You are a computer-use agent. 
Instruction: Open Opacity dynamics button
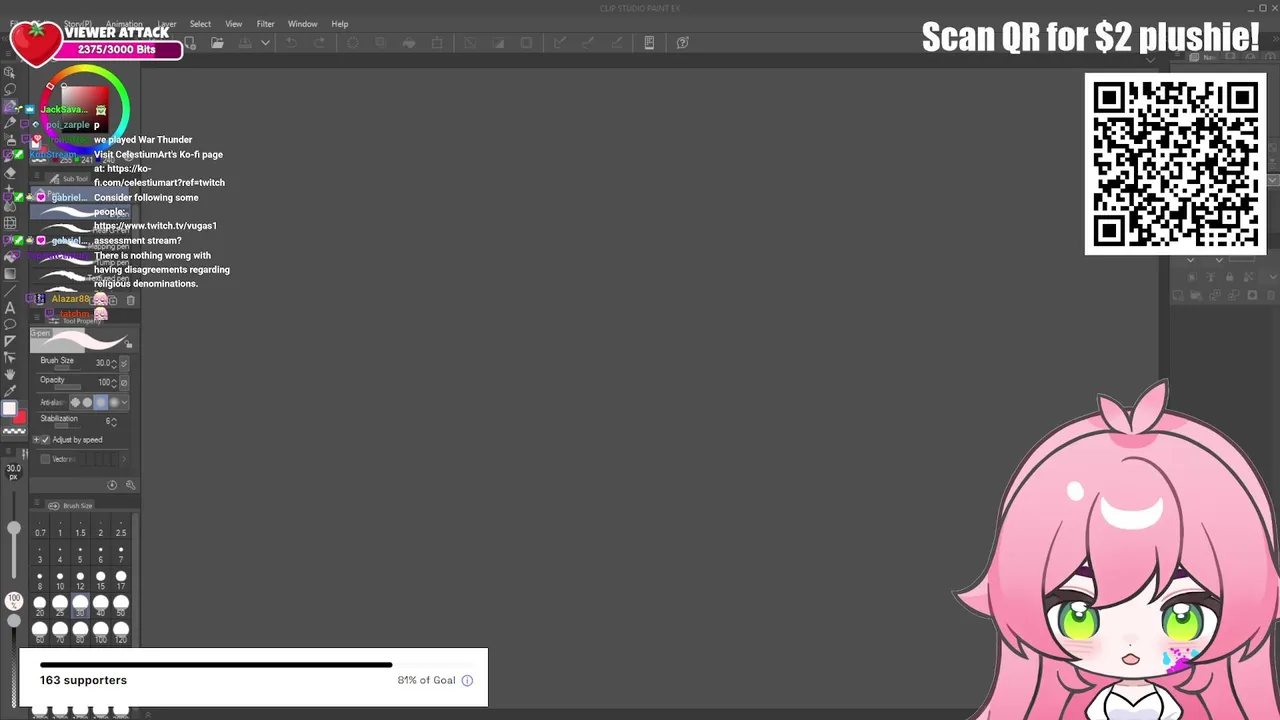[124, 383]
